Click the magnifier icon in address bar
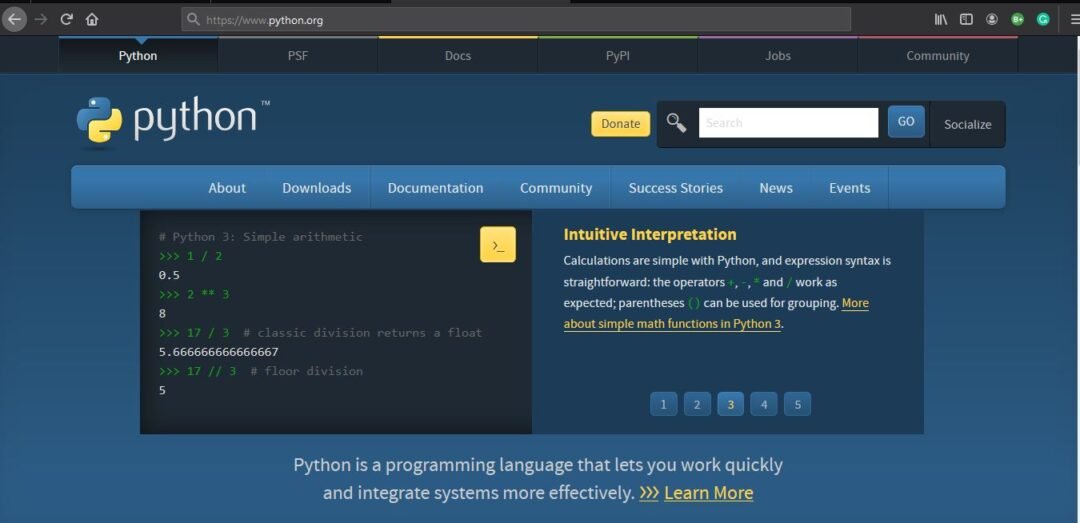This screenshot has width=1080, height=523. [x=194, y=19]
